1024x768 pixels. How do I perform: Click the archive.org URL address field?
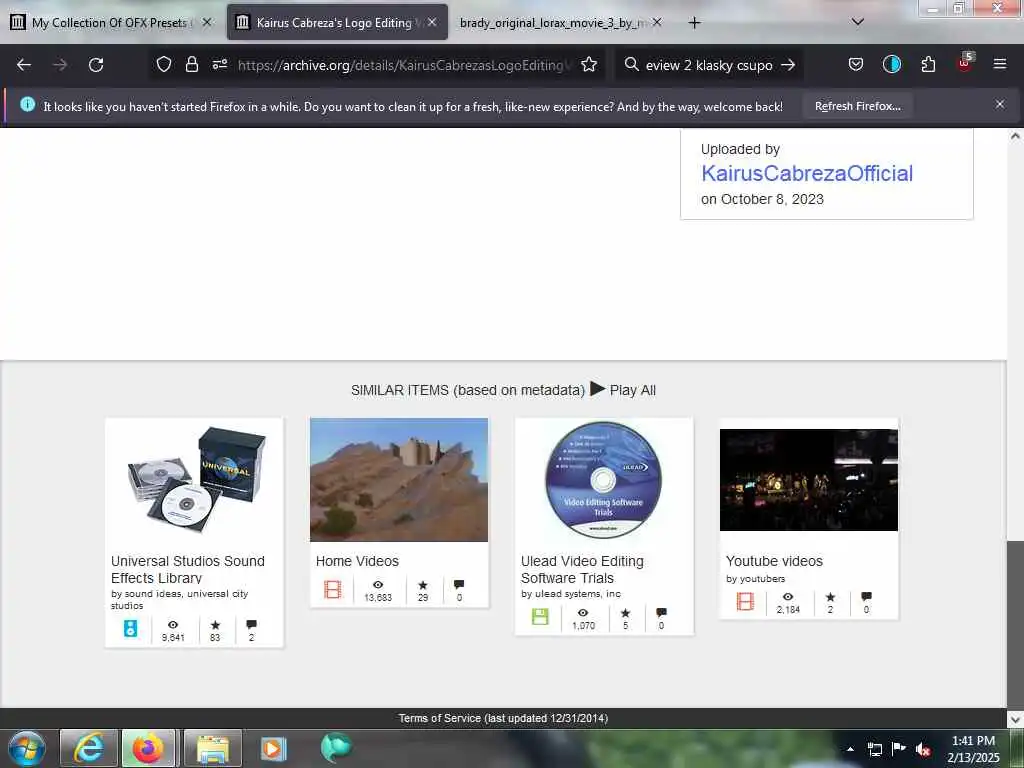[405, 65]
